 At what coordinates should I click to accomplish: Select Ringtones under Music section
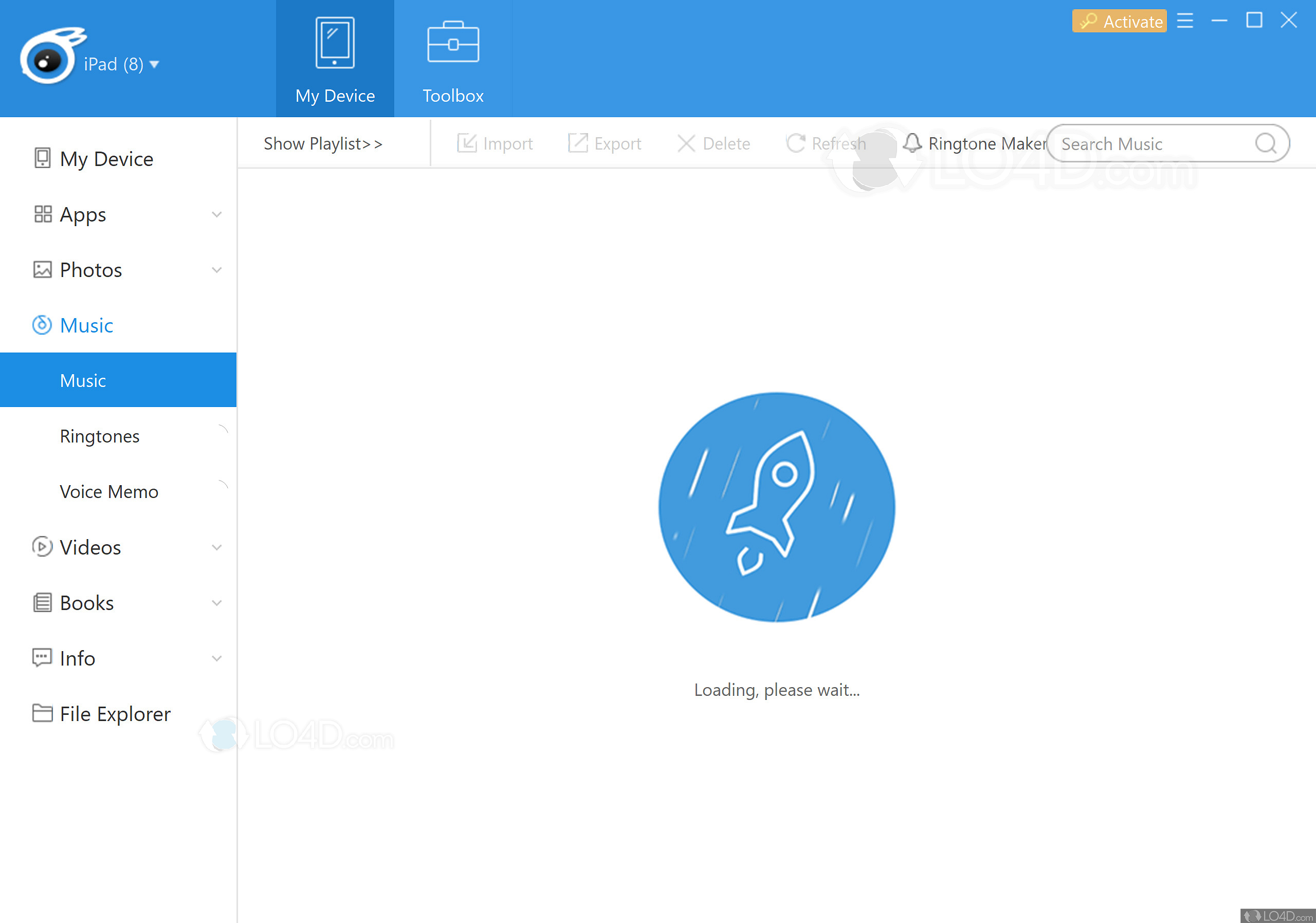click(99, 436)
